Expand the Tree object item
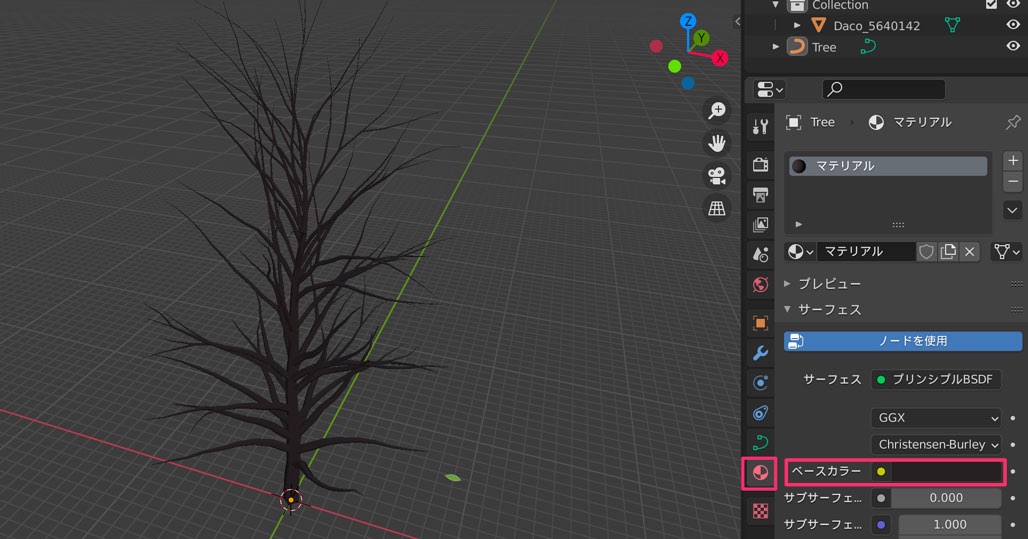Image resolution: width=1028 pixels, height=539 pixels. pyautogui.click(x=776, y=47)
